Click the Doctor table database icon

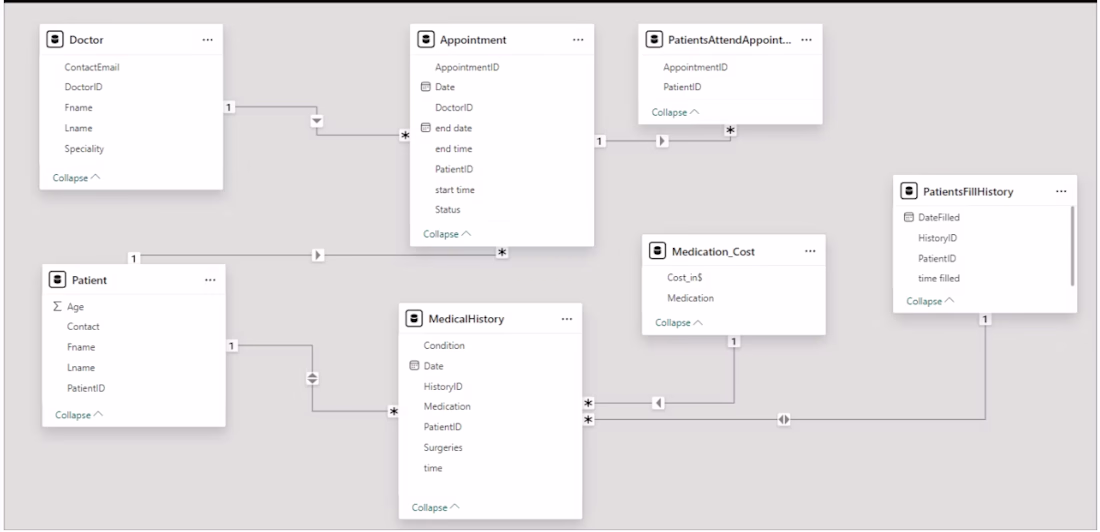point(57,40)
